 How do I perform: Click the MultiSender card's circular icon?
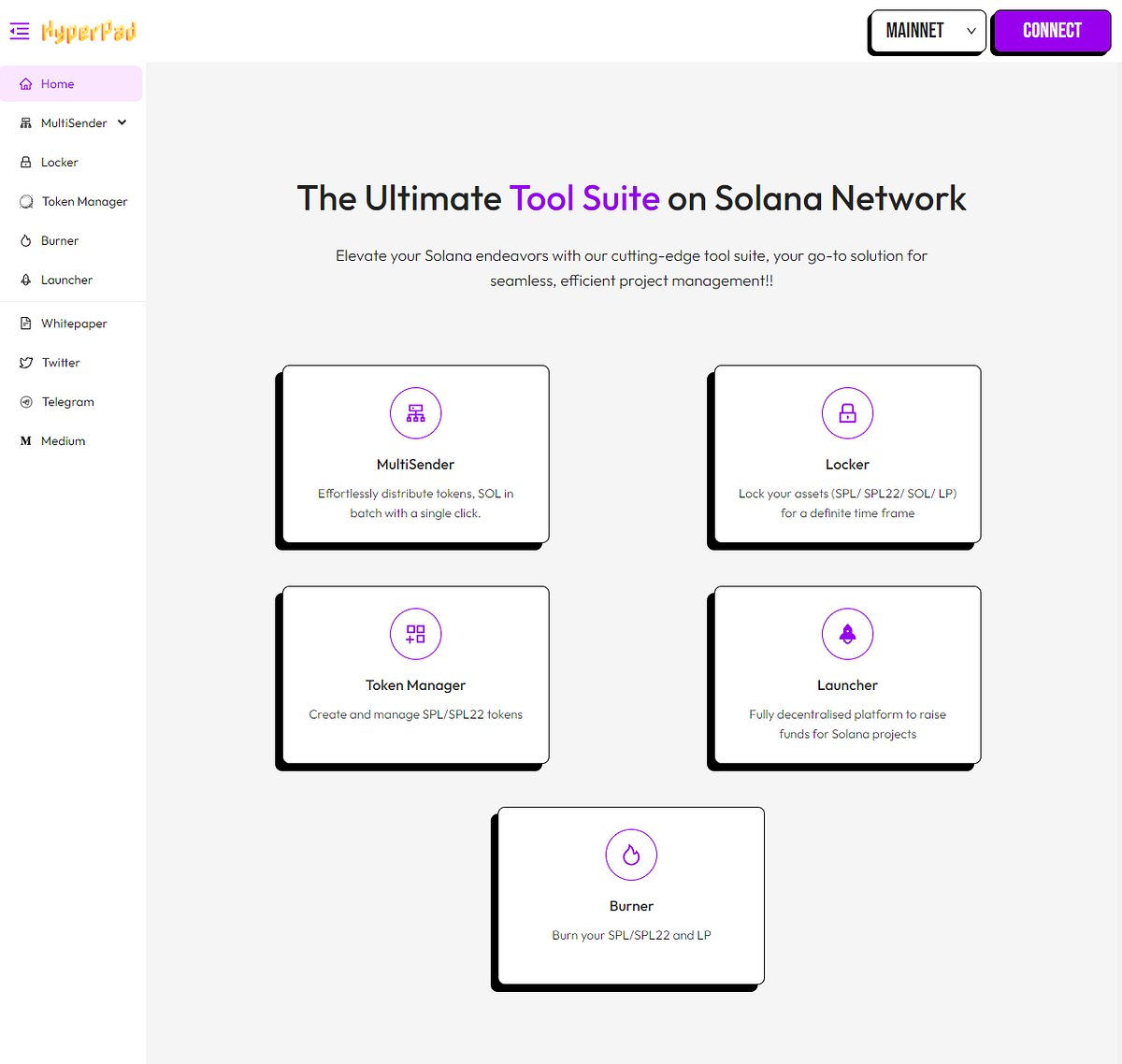tap(416, 413)
